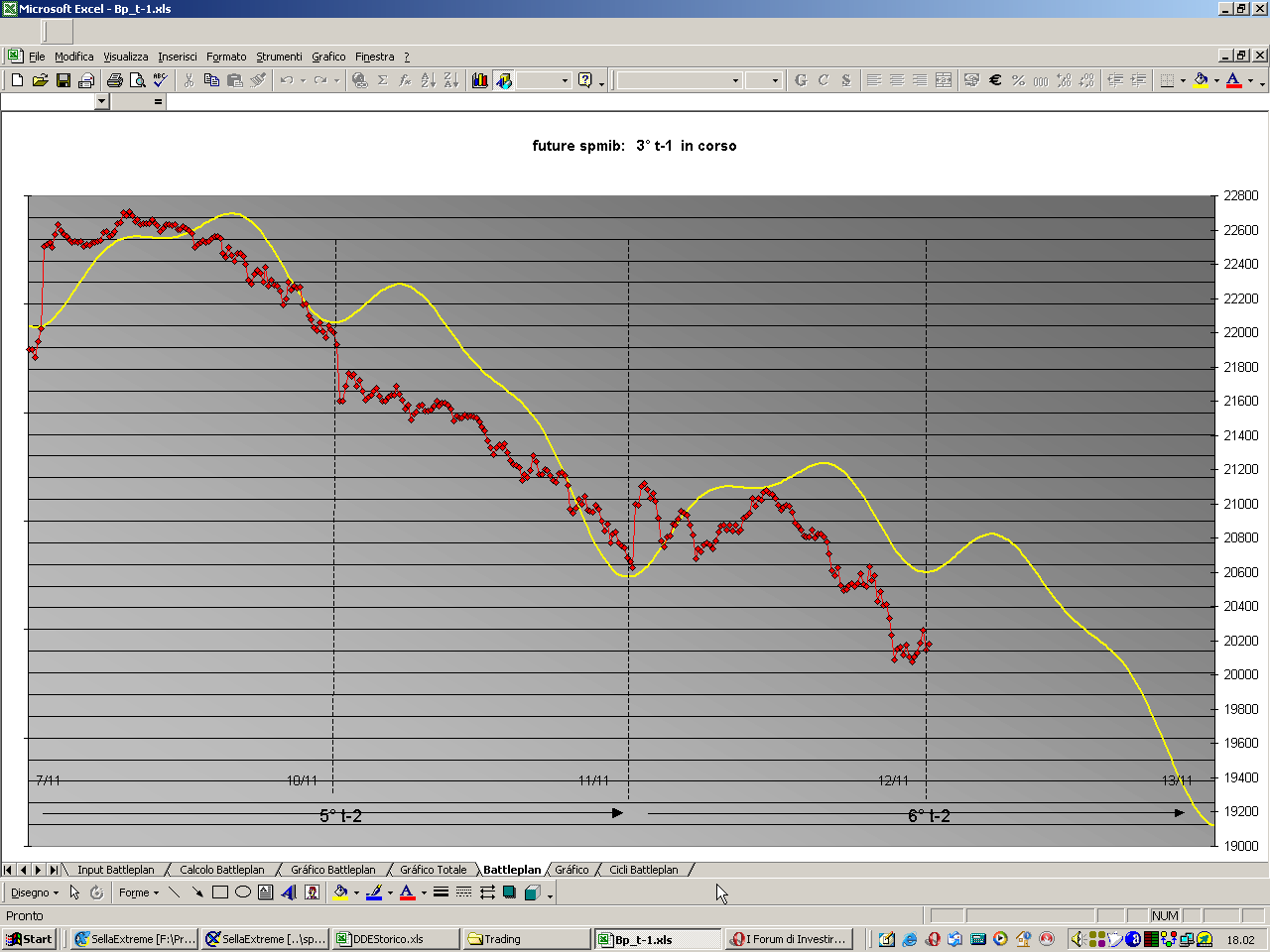Screen dimensions: 1270x952
Task: Open the Paste Function fx icon
Action: [405, 80]
